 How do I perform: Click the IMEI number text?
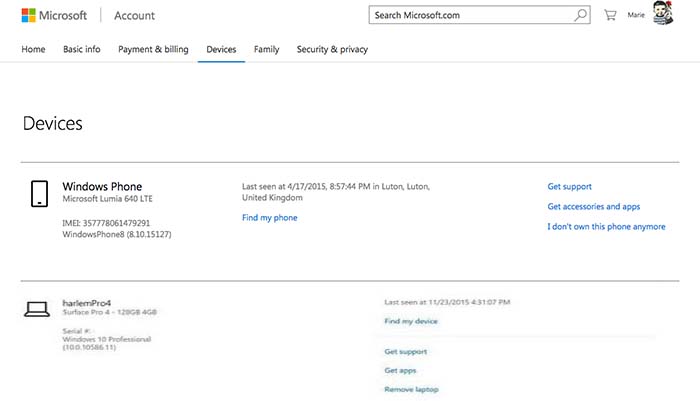[106, 223]
